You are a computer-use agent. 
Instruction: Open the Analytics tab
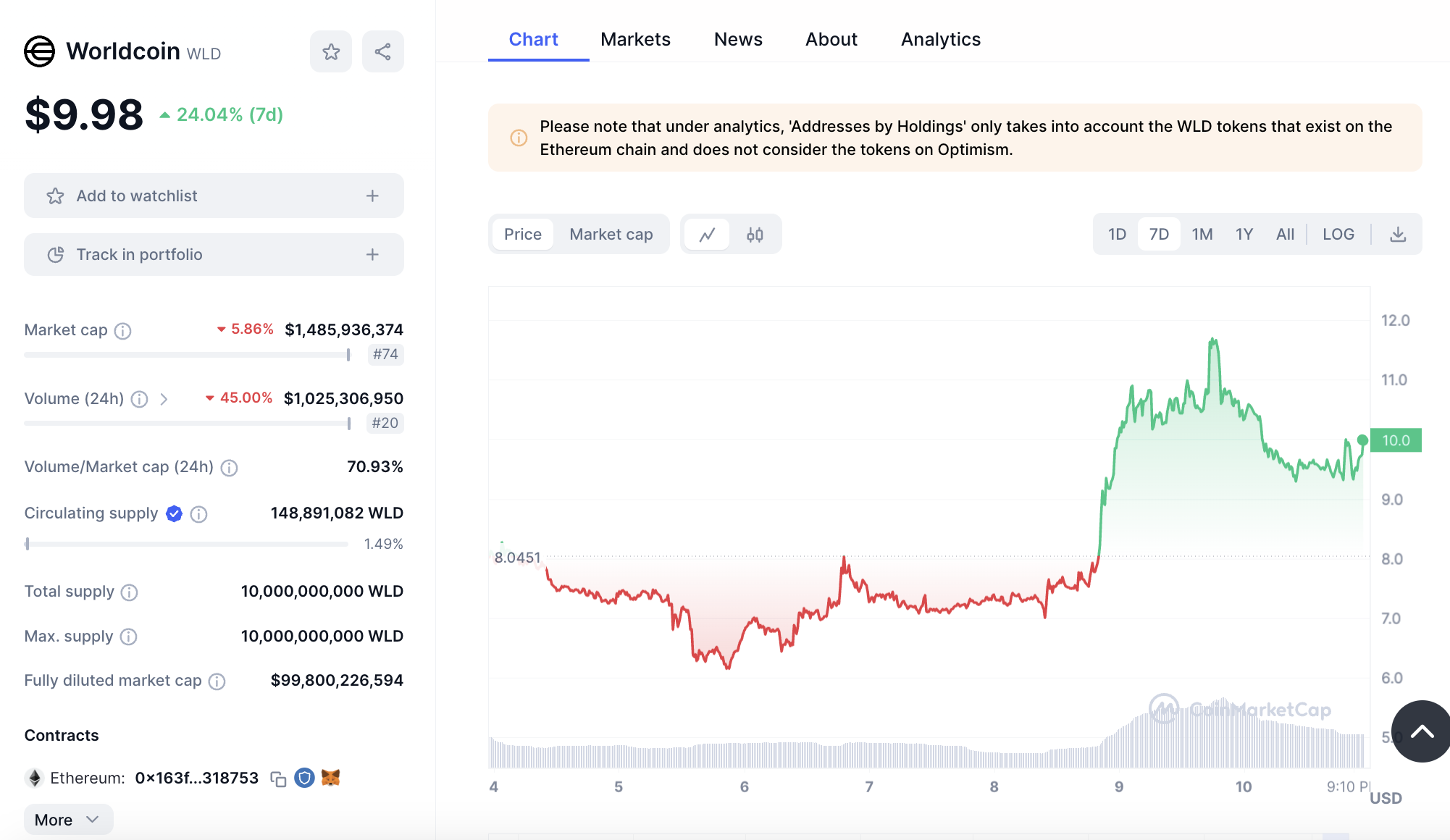point(940,39)
